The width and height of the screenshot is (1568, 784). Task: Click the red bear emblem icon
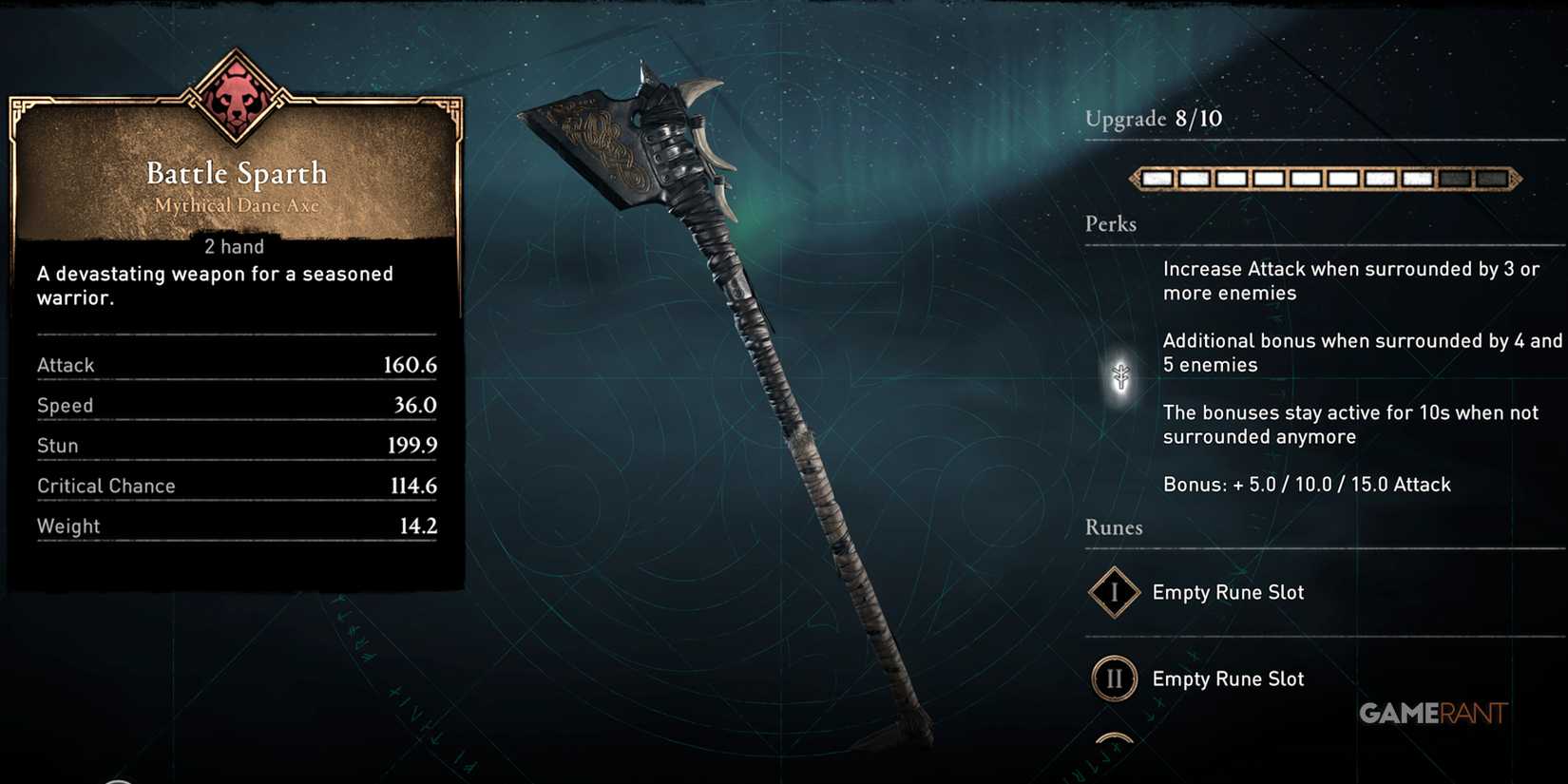coord(236,97)
